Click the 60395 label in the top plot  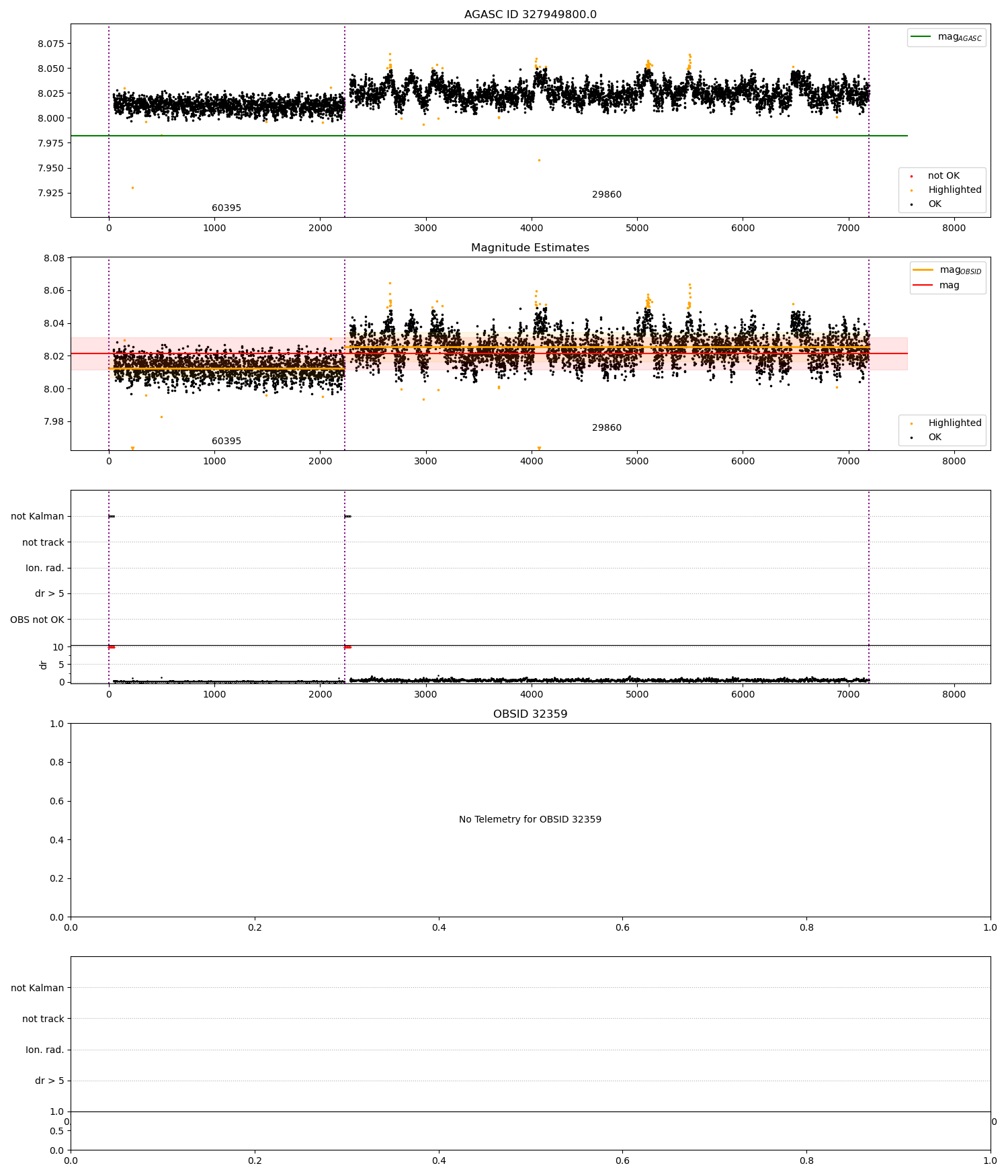tap(226, 208)
